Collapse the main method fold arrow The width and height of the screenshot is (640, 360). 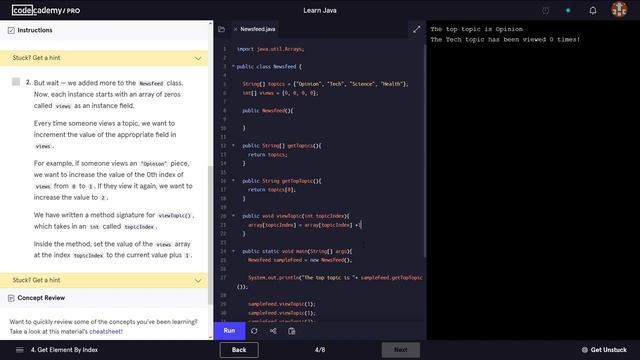coord(233,251)
